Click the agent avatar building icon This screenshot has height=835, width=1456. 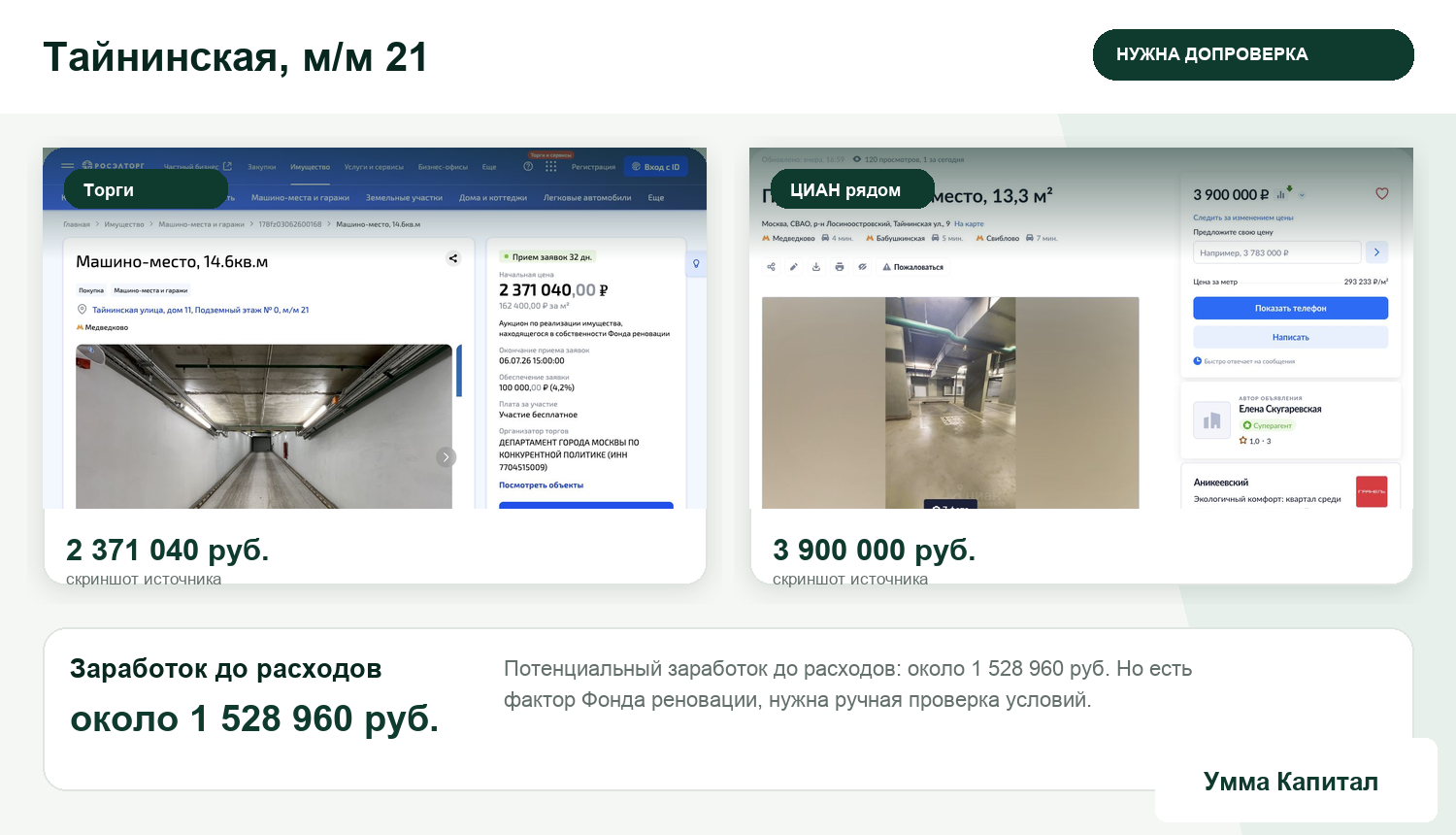tap(1212, 421)
